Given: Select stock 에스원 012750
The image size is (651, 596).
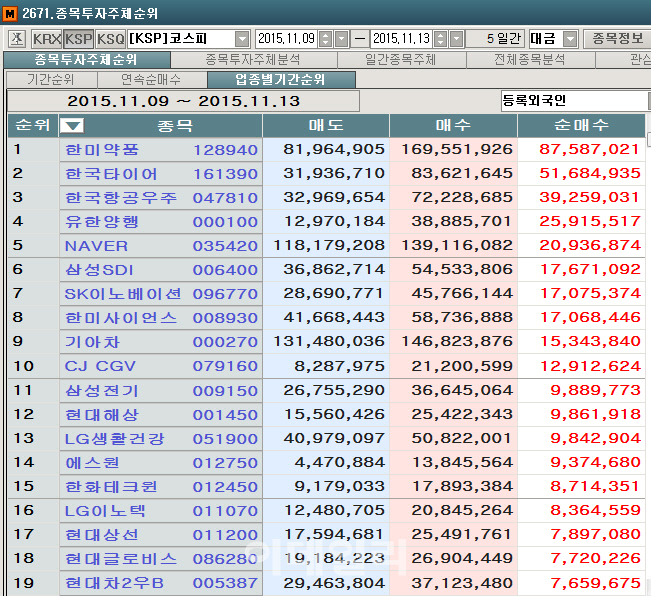Looking at the screenshot, I should click(x=161, y=463).
